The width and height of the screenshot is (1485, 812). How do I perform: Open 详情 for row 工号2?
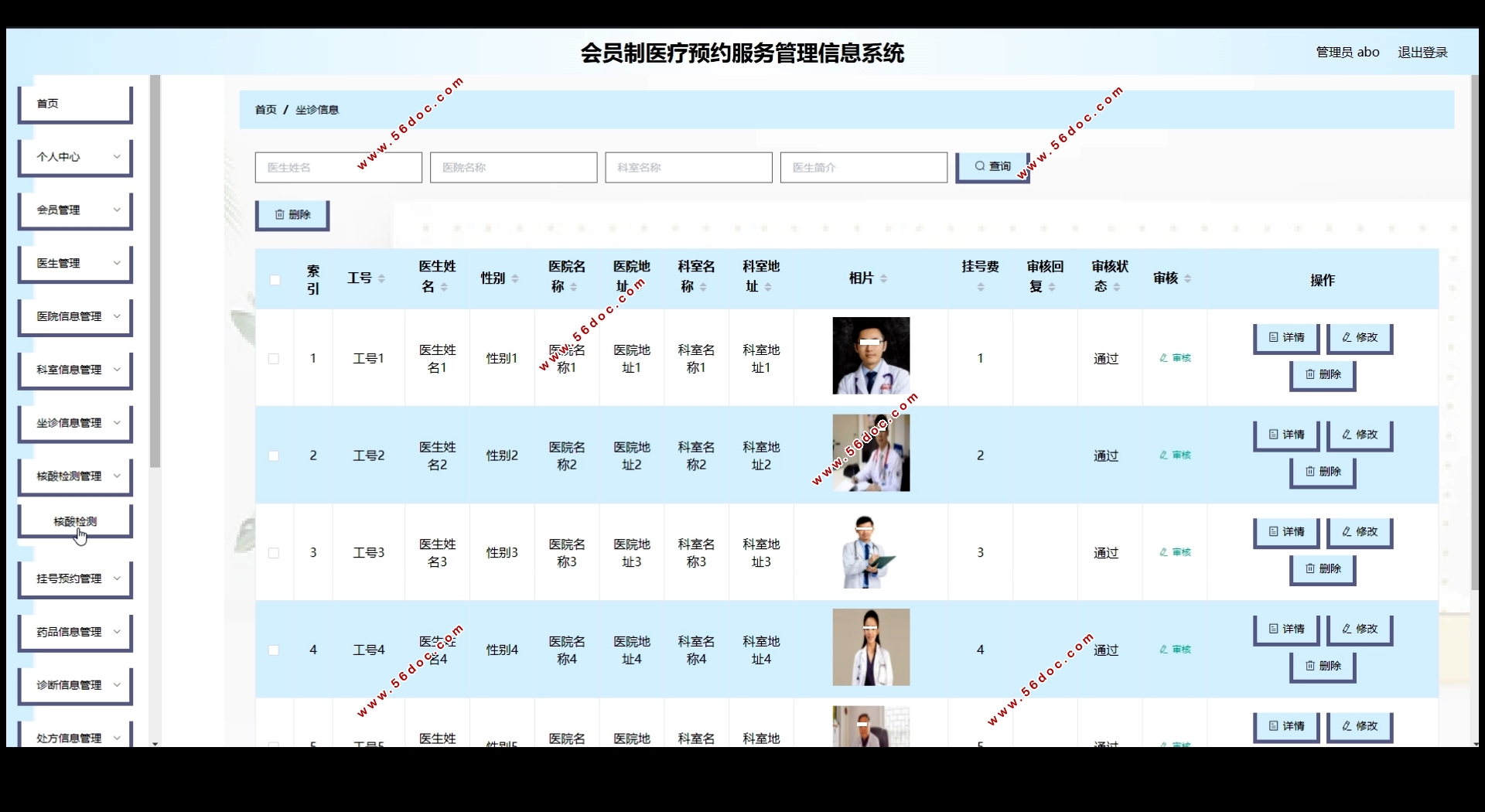pyautogui.click(x=1286, y=435)
